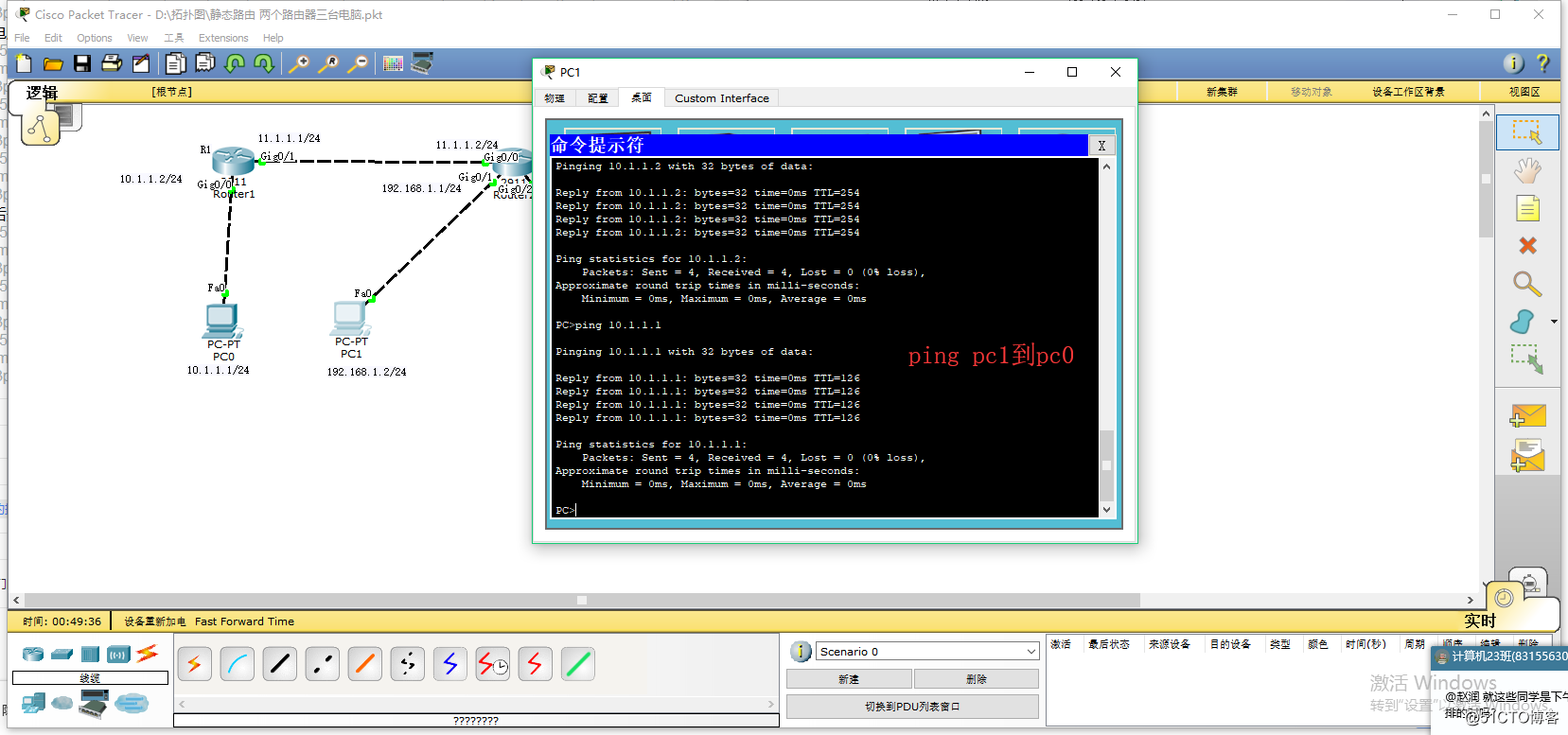The height and width of the screenshot is (735, 1568).
Task: Click the help question mark icon
Action: click(x=1543, y=63)
